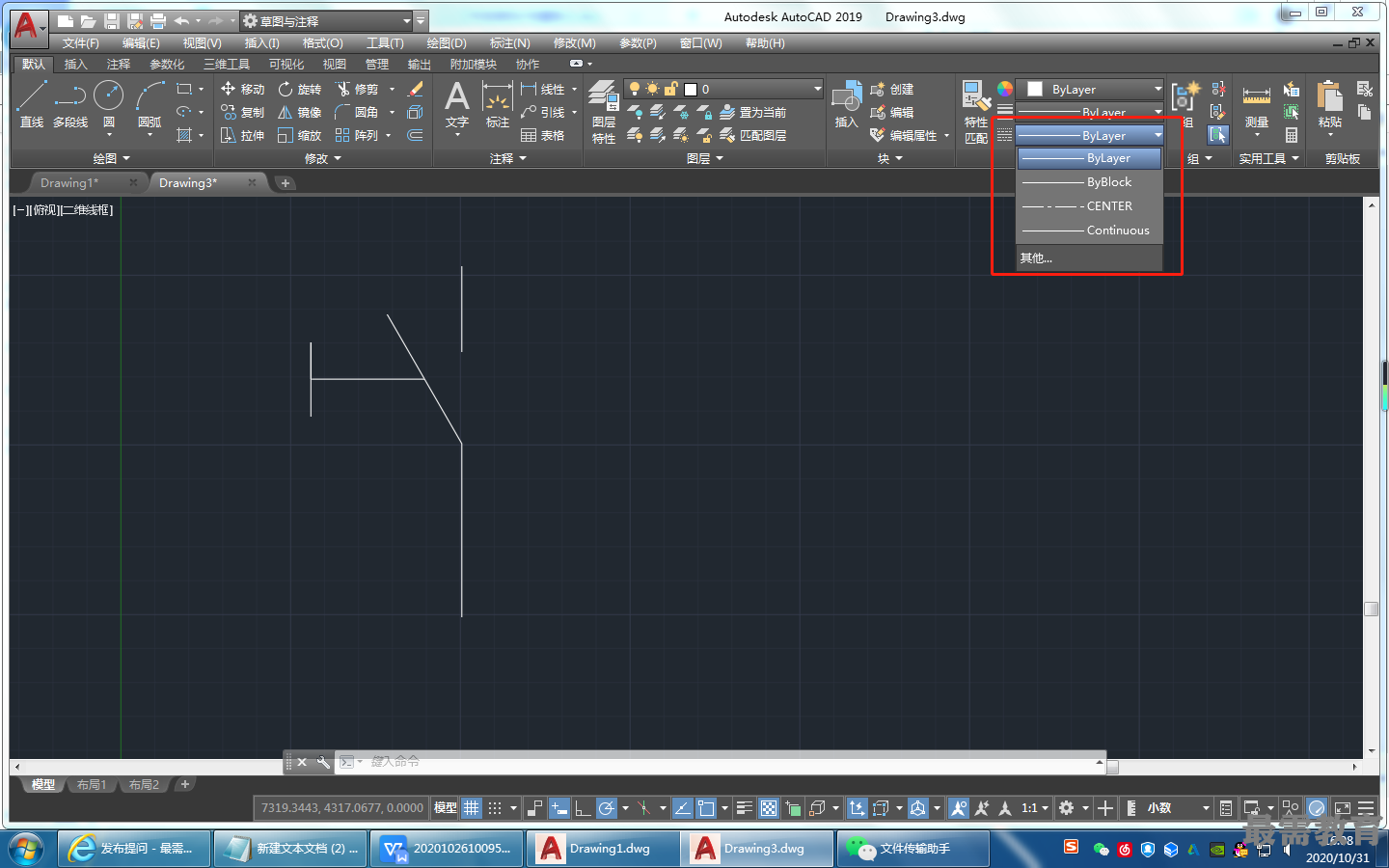
Task: Add new layout with plus button
Action: coord(185,784)
